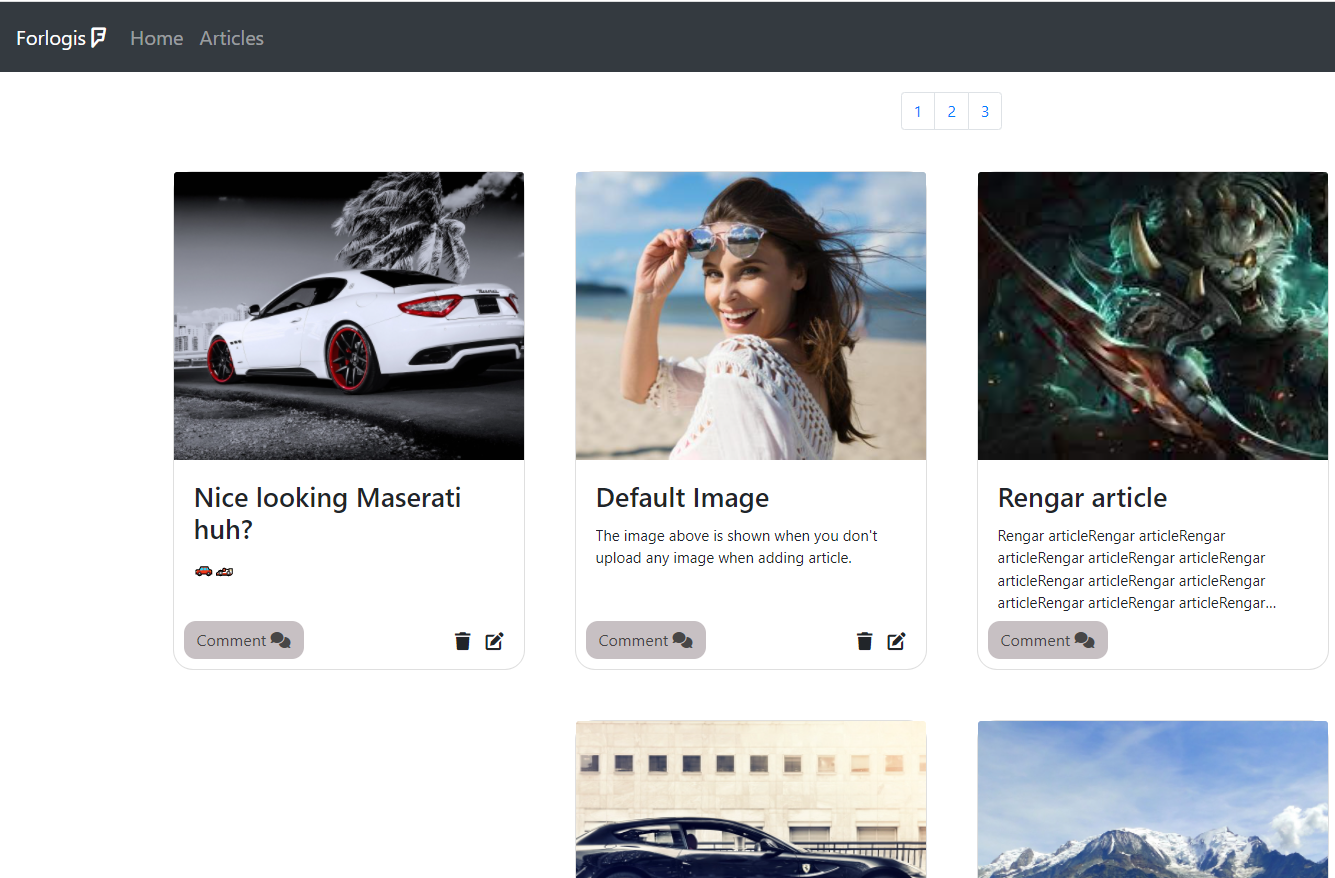Delete the Default Image article via trash icon

coord(864,641)
